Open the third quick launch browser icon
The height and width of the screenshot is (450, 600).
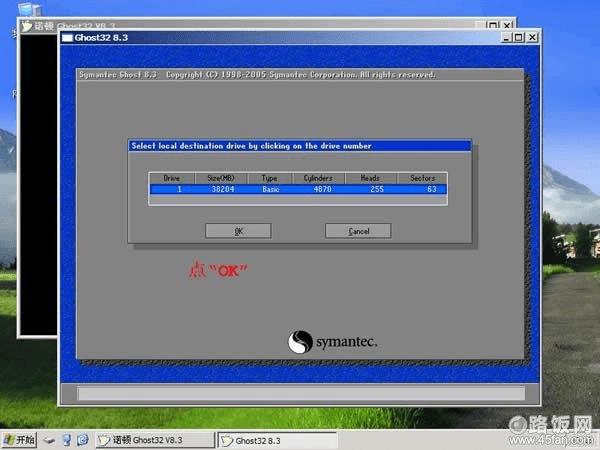click(83, 440)
